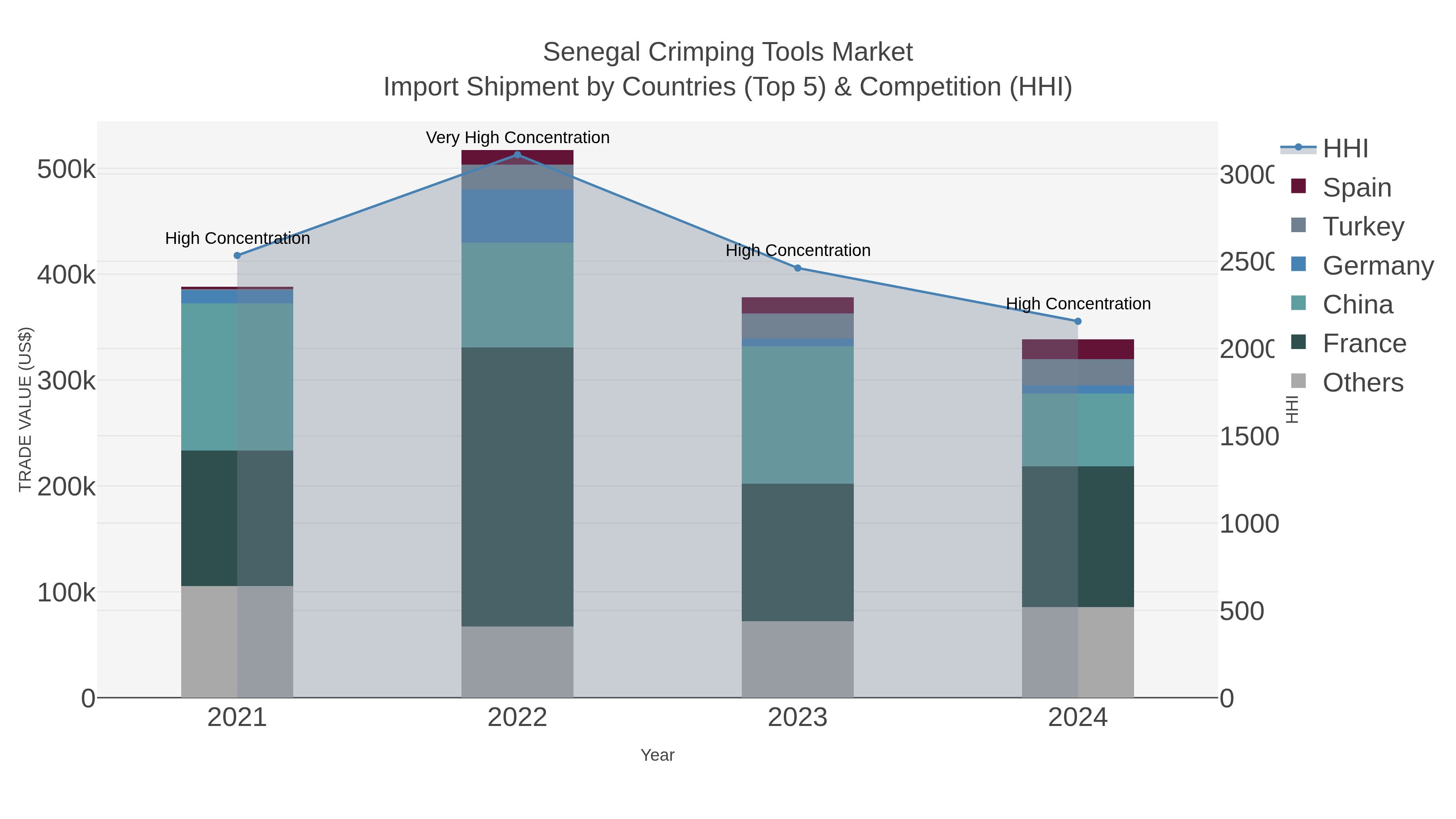The height and width of the screenshot is (819, 1456).
Task: Click the 'Import Shipment by Countries' subtitle
Action: (728, 87)
